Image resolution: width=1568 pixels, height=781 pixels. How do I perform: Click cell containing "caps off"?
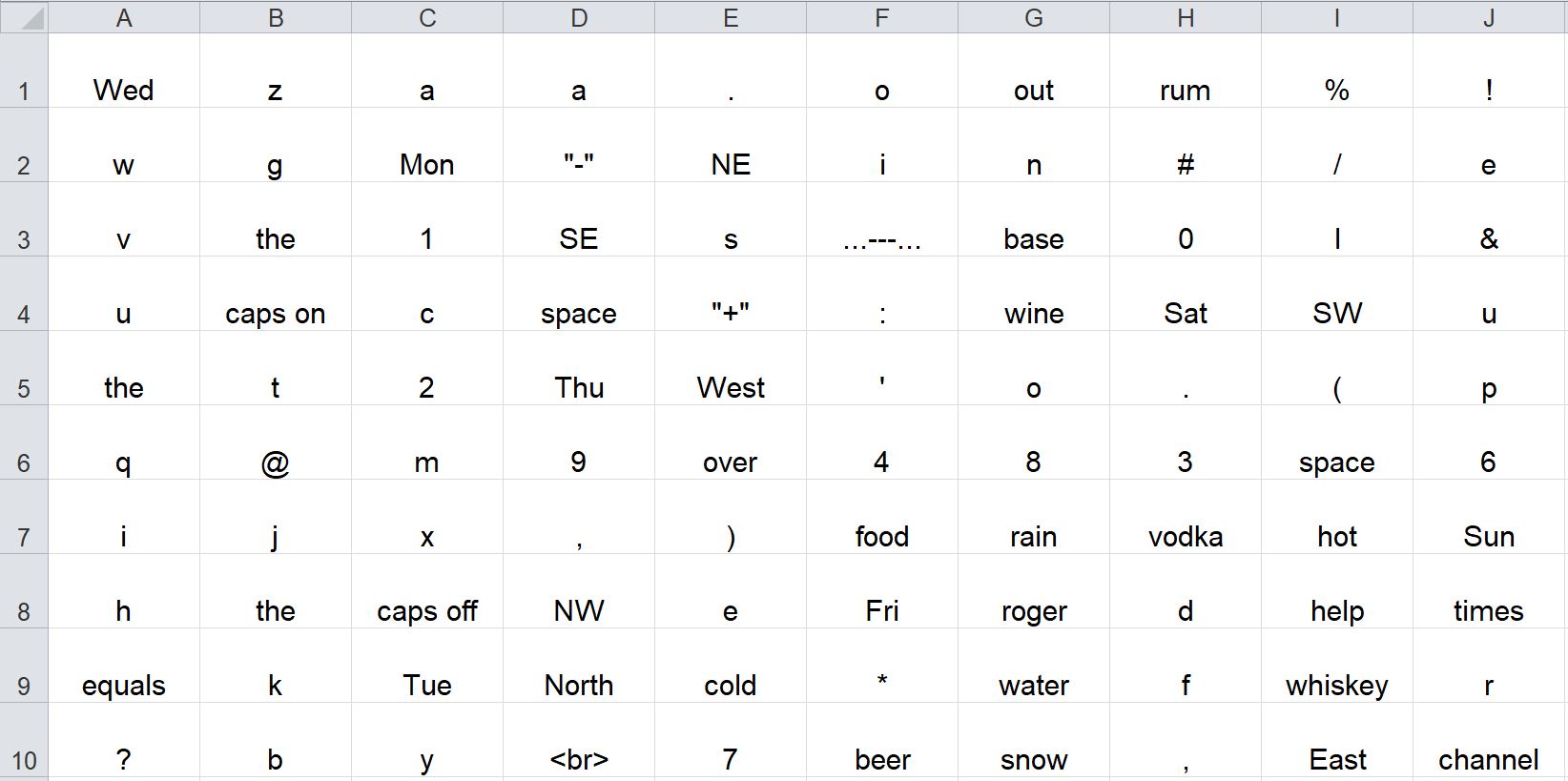[x=427, y=591]
